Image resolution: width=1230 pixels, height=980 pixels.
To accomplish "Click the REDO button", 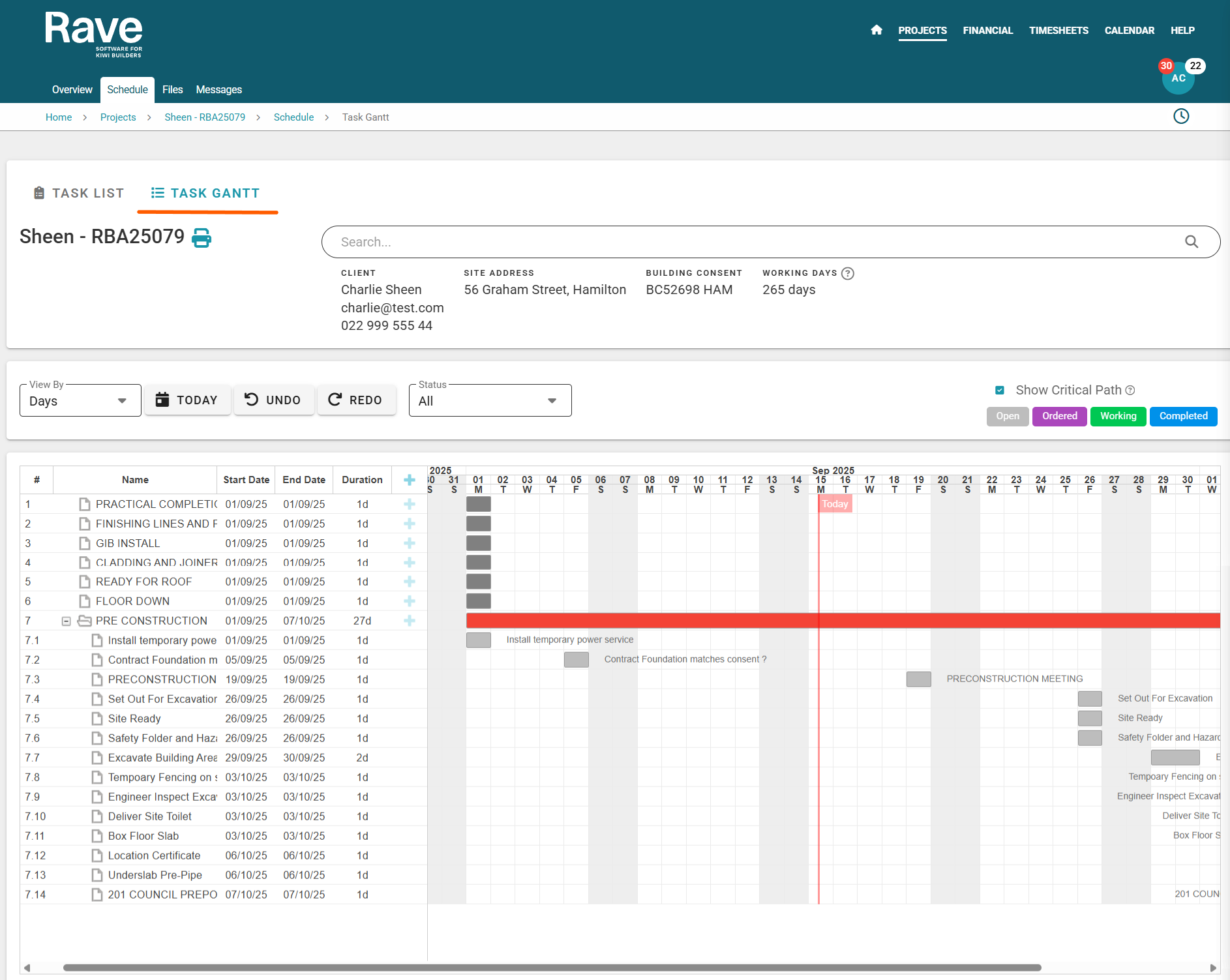I will coord(356,400).
